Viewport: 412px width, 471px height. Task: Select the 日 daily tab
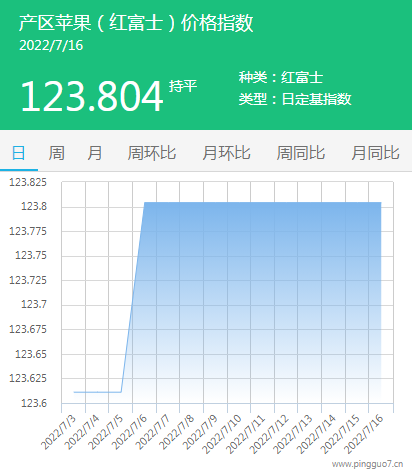point(19,153)
